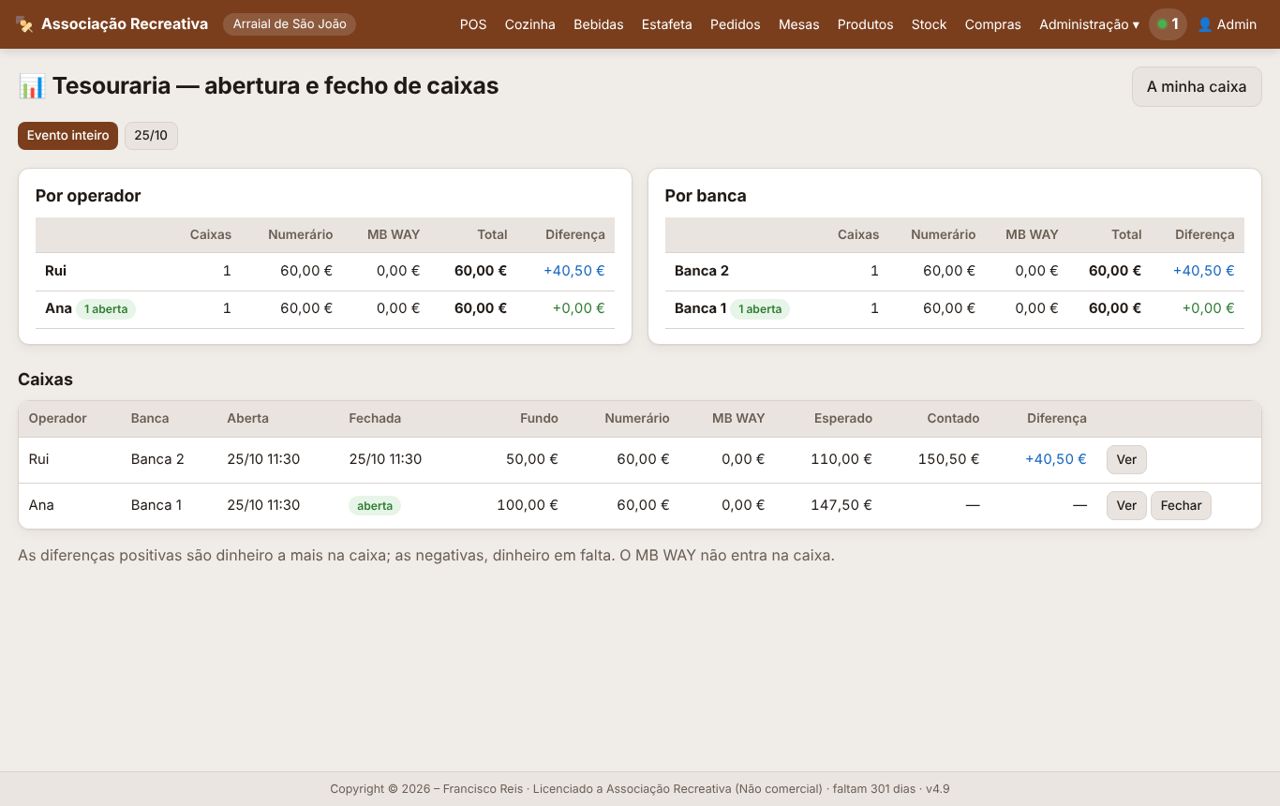Select the 25/10 date filter
1280x806 pixels.
coord(151,135)
